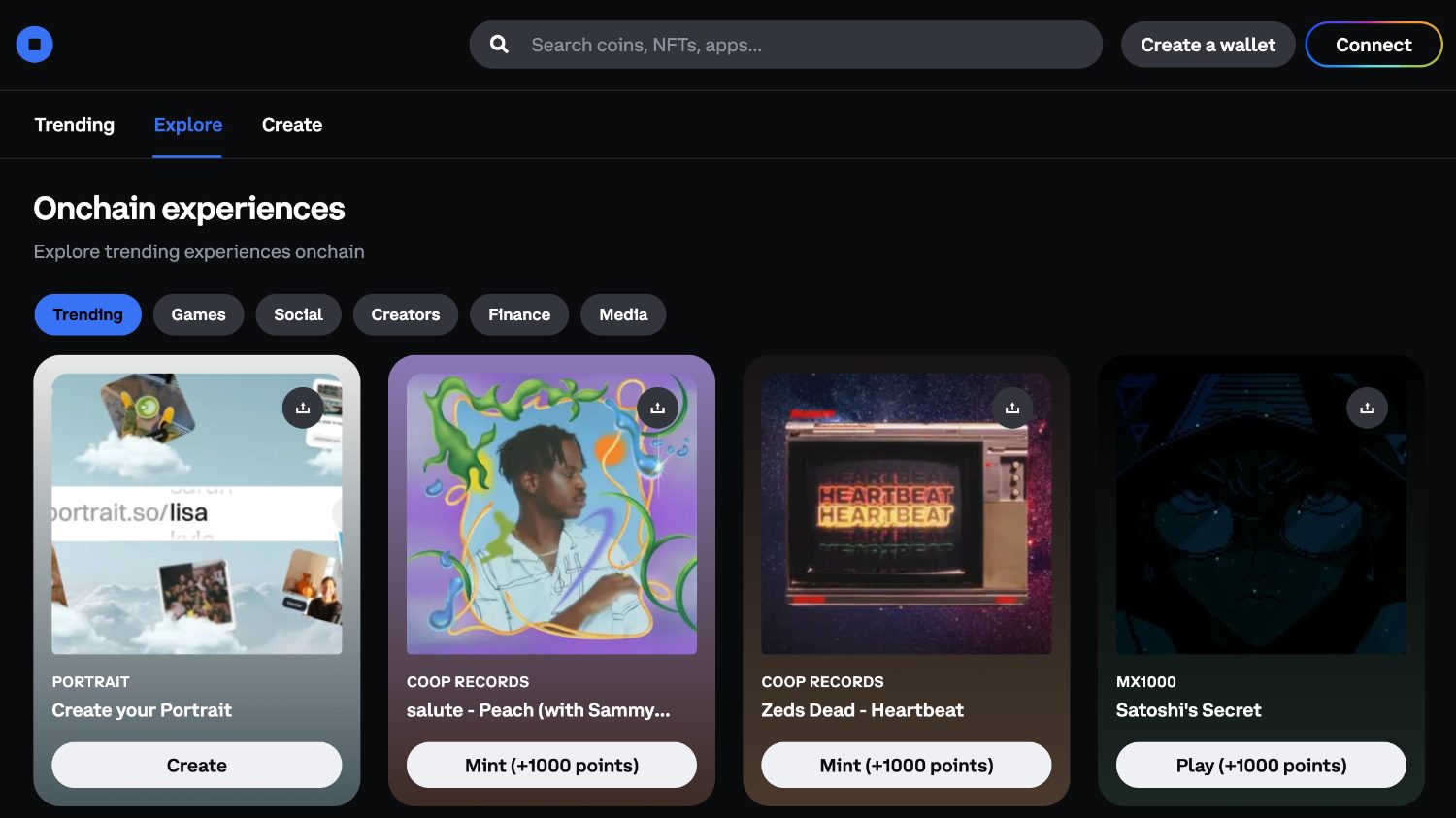Click the Zeds Dead - Heartbeat title
Viewport: 1456px width, 818px height.
coord(863,710)
